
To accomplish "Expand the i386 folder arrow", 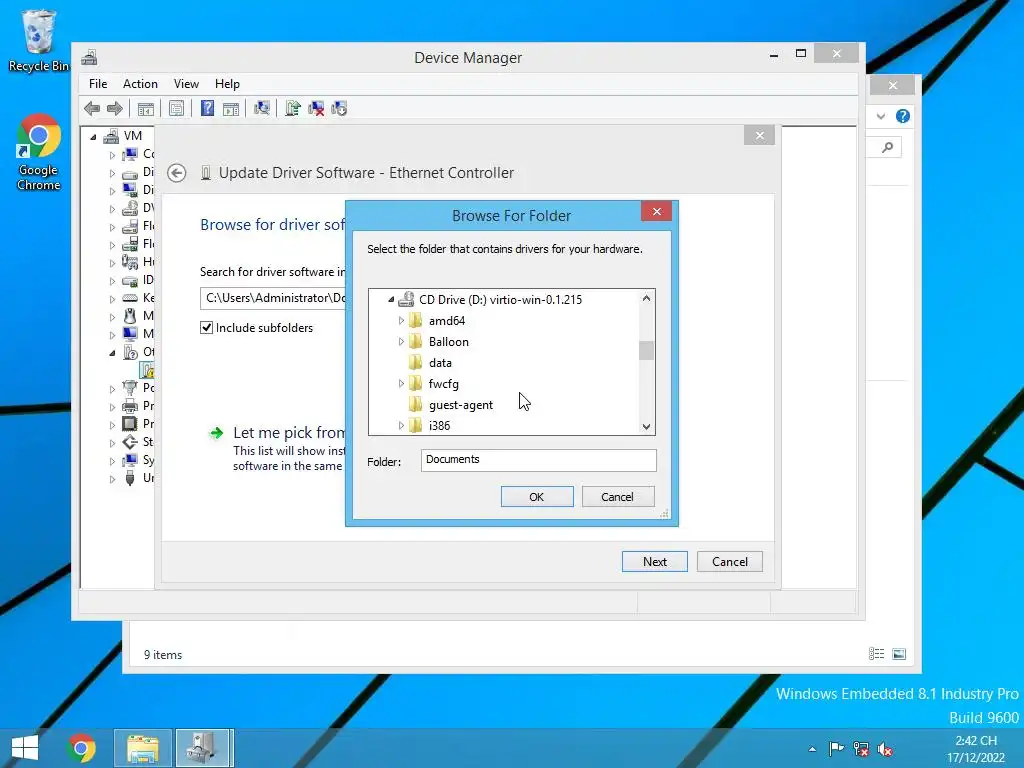I will pyautogui.click(x=401, y=426).
